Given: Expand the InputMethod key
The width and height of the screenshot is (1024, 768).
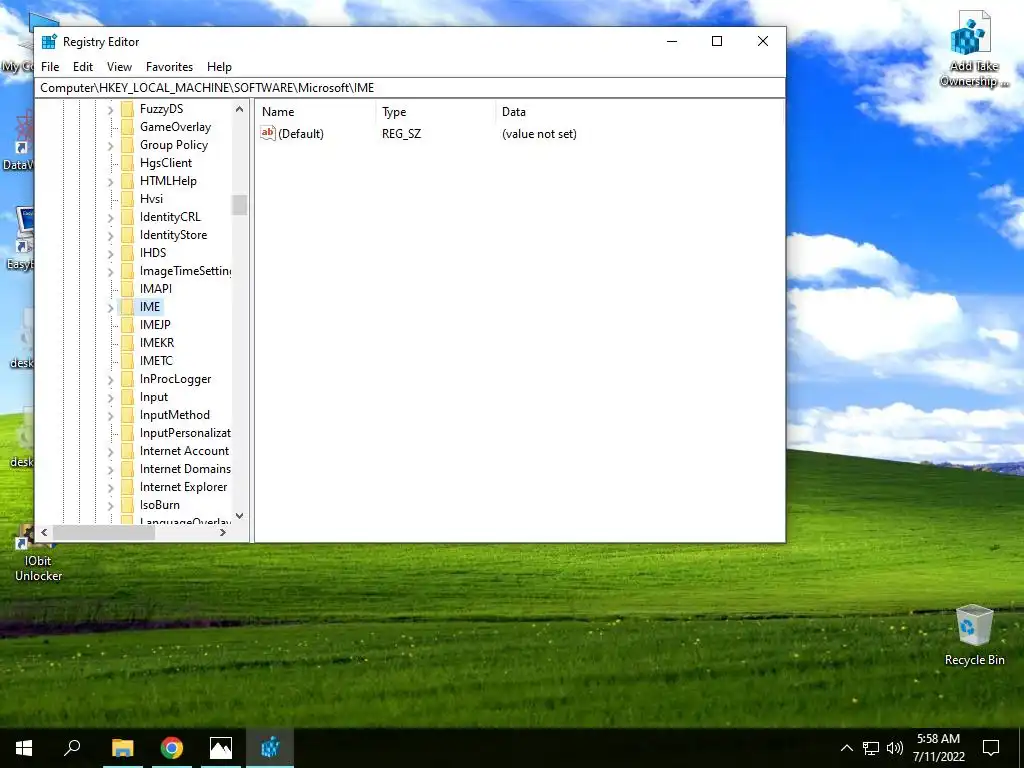Looking at the screenshot, I should tap(110, 415).
